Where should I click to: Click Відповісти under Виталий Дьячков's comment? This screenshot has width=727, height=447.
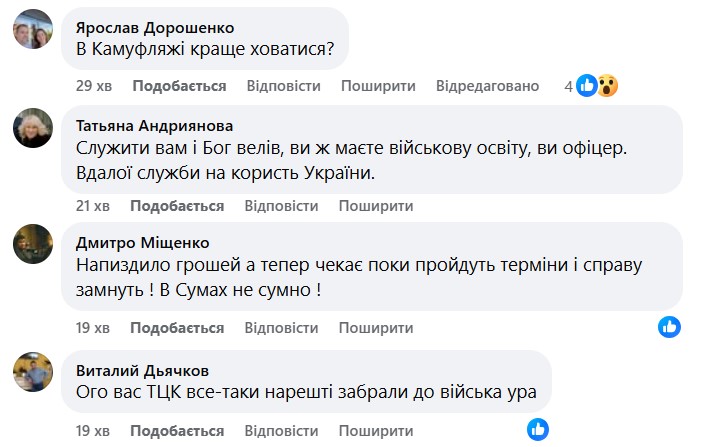pyautogui.click(x=283, y=431)
